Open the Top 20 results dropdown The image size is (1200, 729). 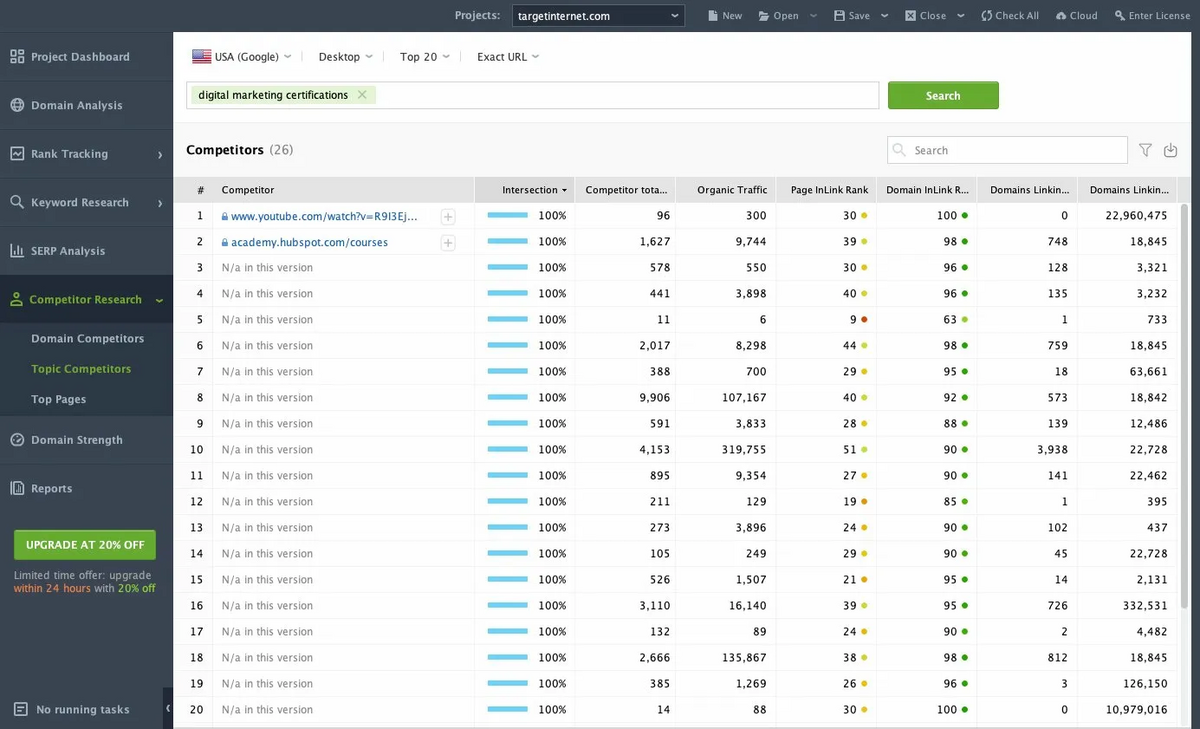[x=425, y=57]
